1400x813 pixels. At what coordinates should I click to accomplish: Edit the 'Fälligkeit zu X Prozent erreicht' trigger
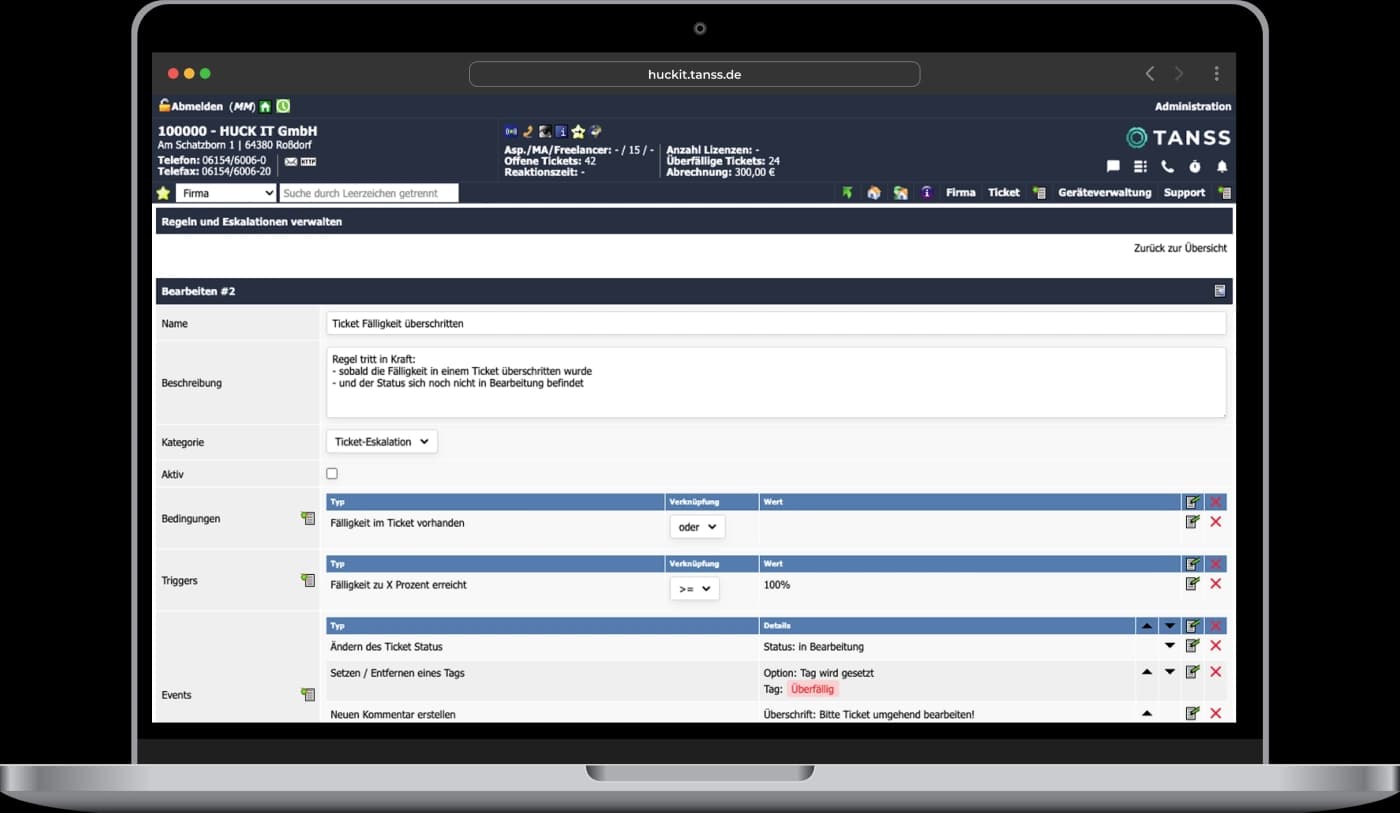(x=1192, y=584)
